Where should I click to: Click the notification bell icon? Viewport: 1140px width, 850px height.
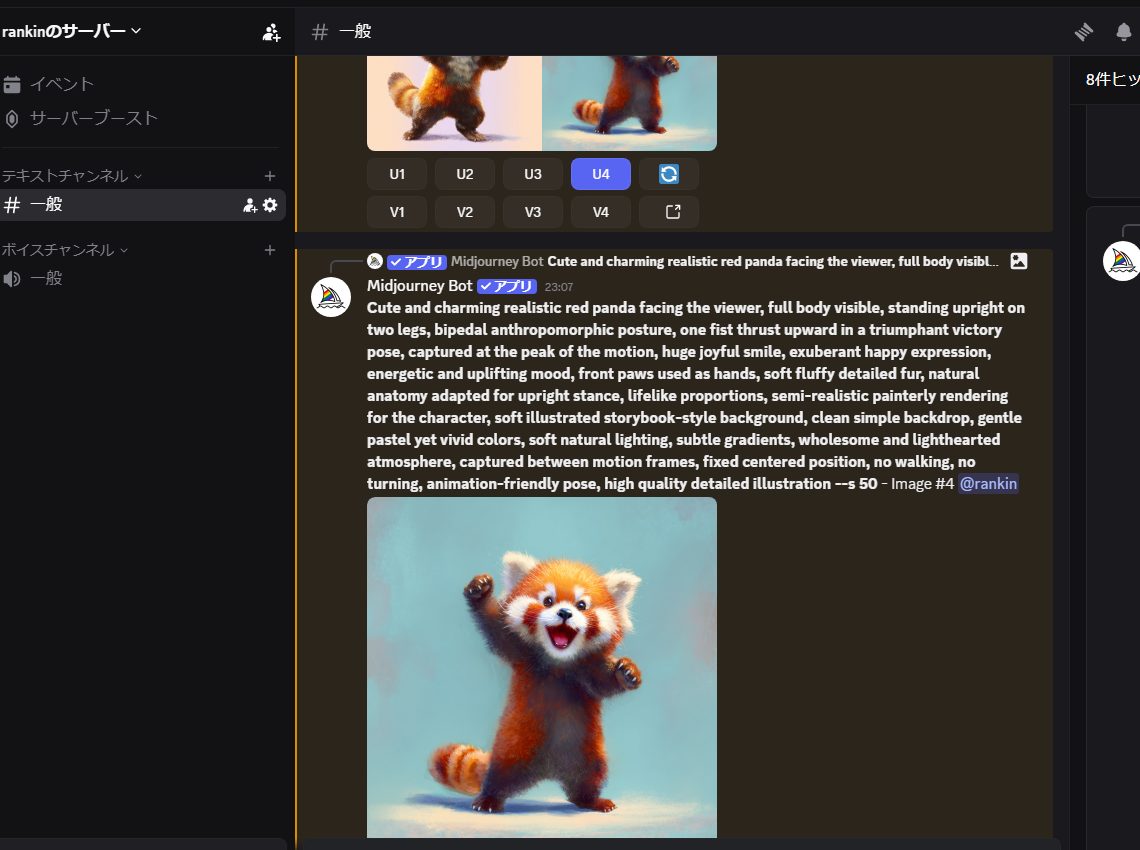pyautogui.click(x=1124, y=32)
